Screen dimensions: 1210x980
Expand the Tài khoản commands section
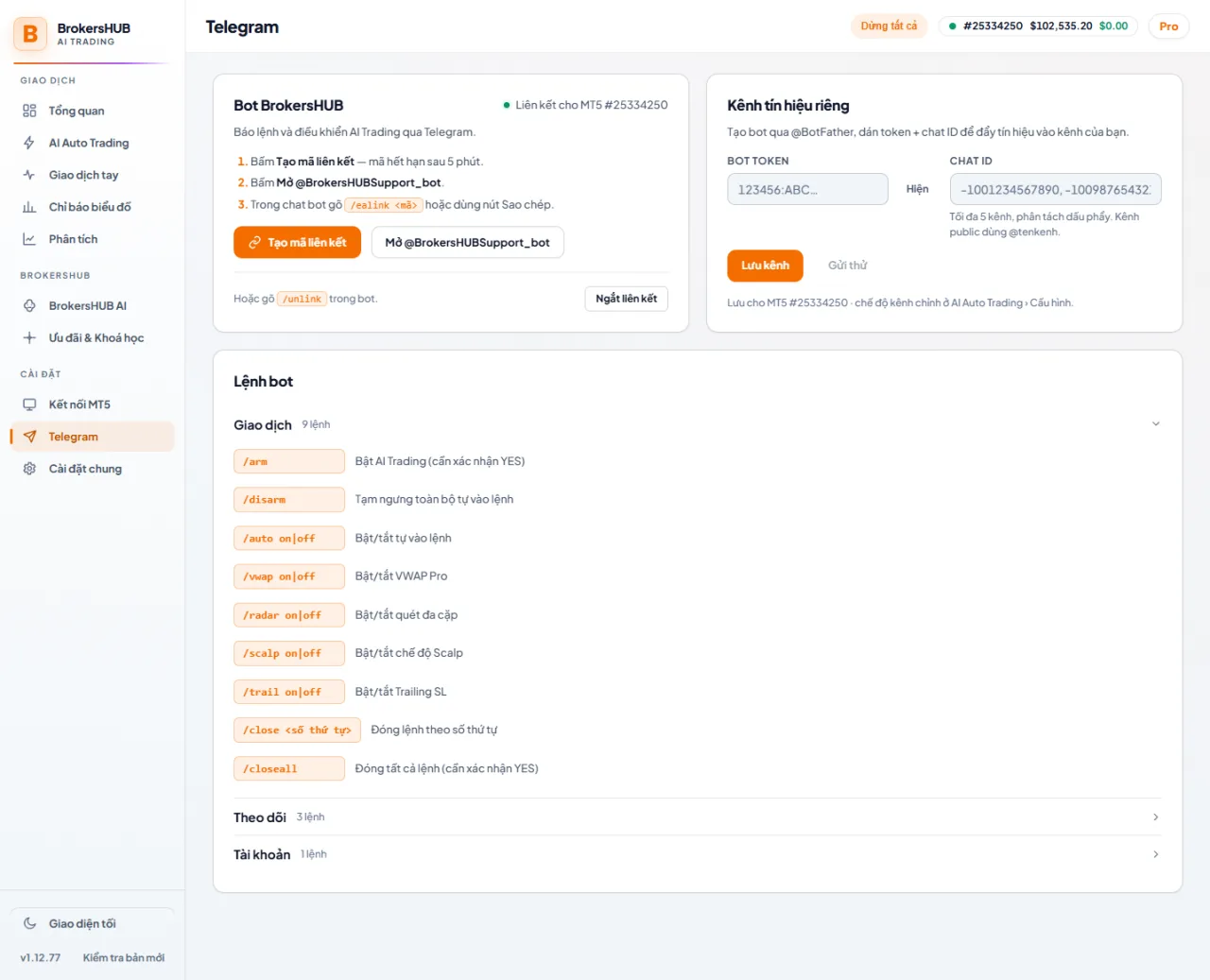coord(697,854)
